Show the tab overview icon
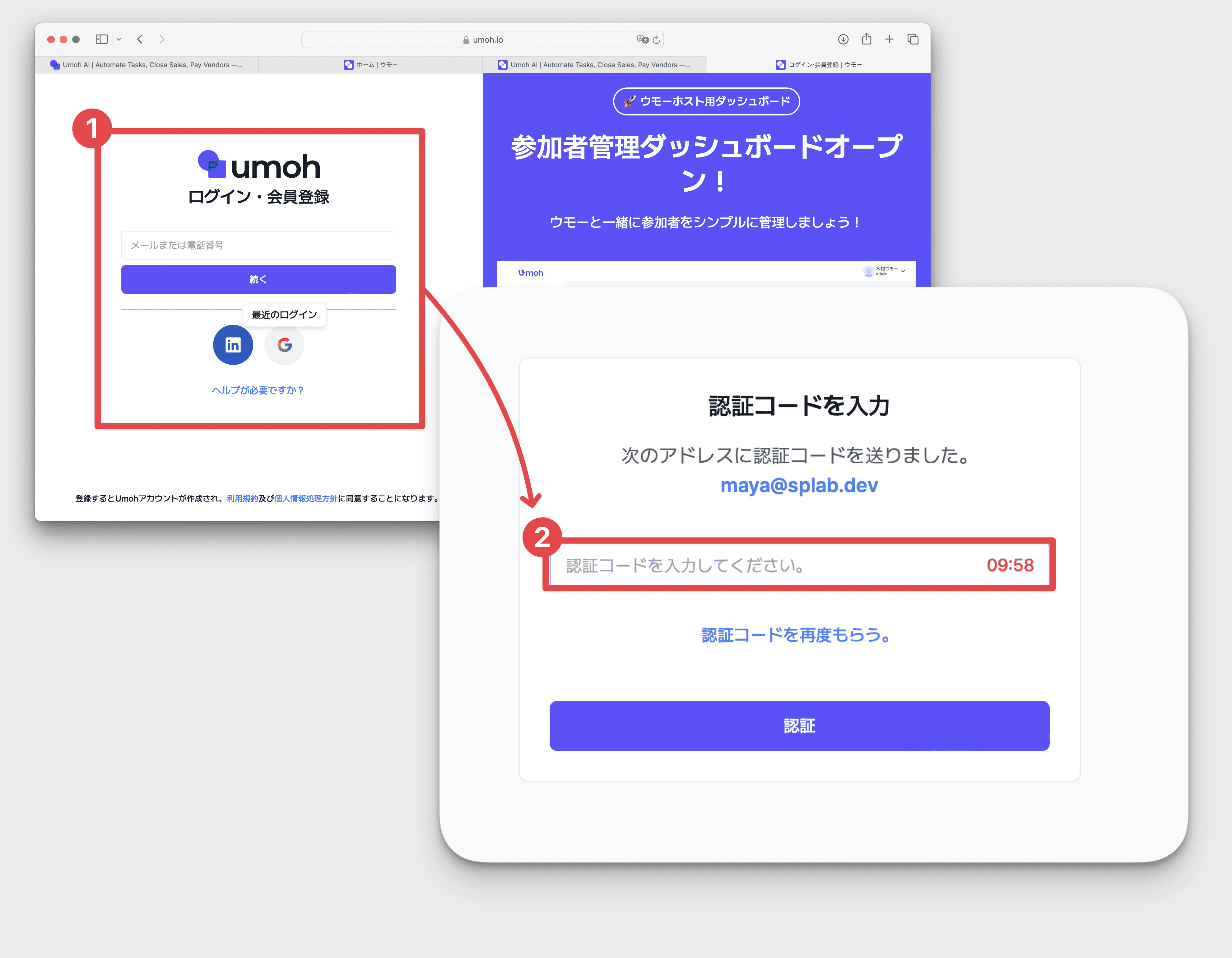Viewport: 1232px width, 958px height. pos(913,40)
